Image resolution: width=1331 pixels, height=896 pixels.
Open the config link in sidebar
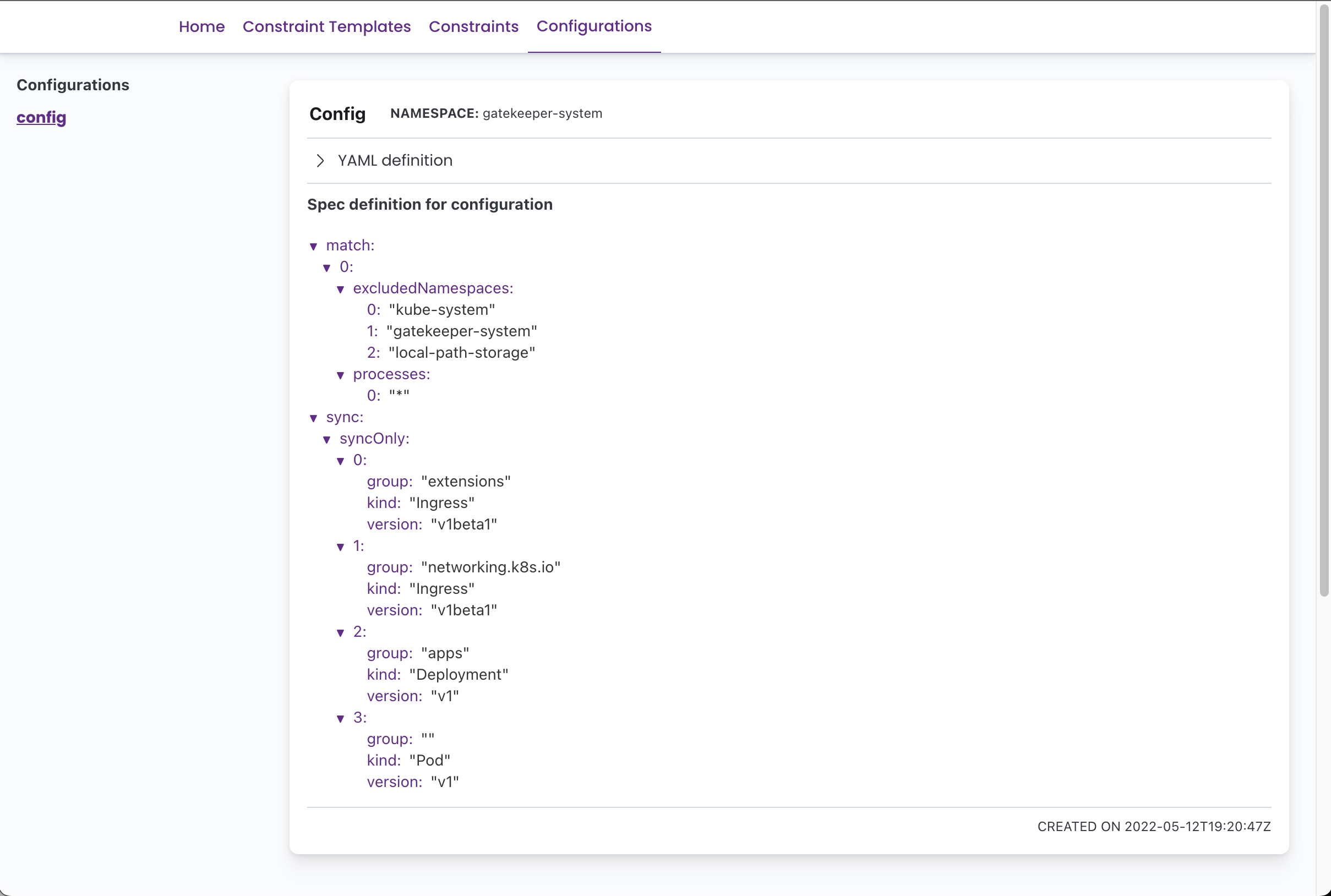point(41,117)
